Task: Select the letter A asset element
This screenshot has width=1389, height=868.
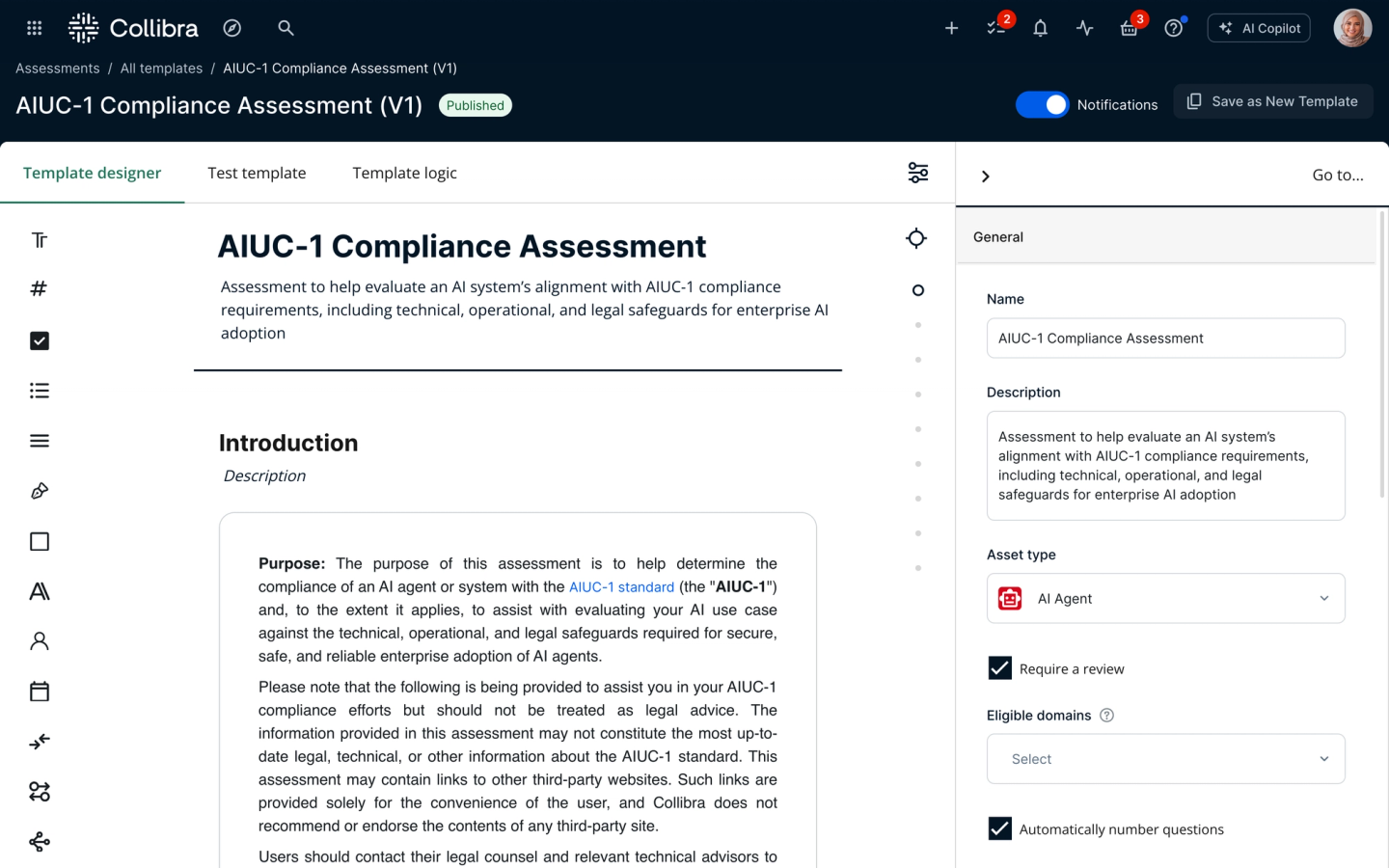Action: [40, 591]
